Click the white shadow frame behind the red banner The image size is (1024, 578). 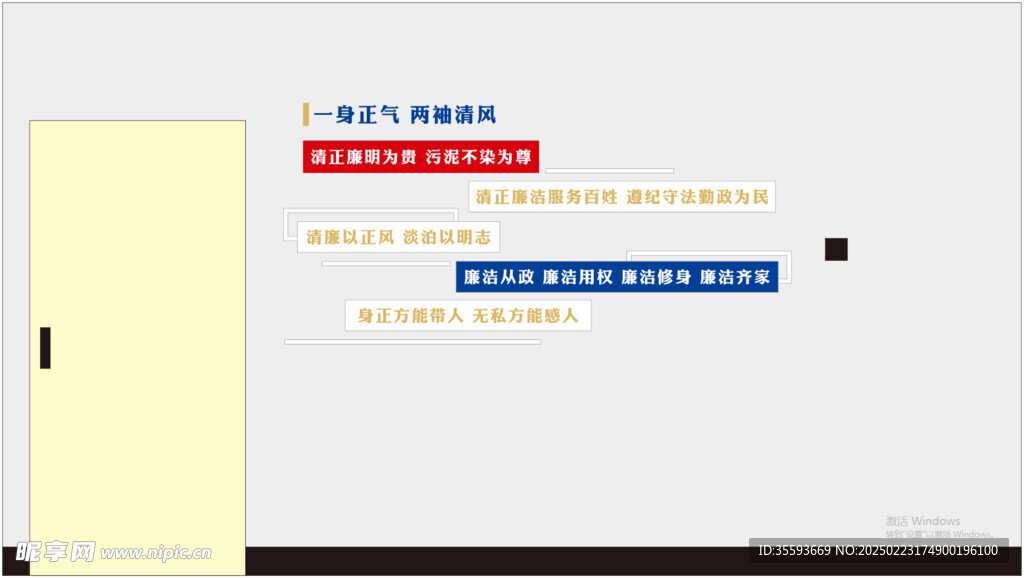tap(610, 172)
